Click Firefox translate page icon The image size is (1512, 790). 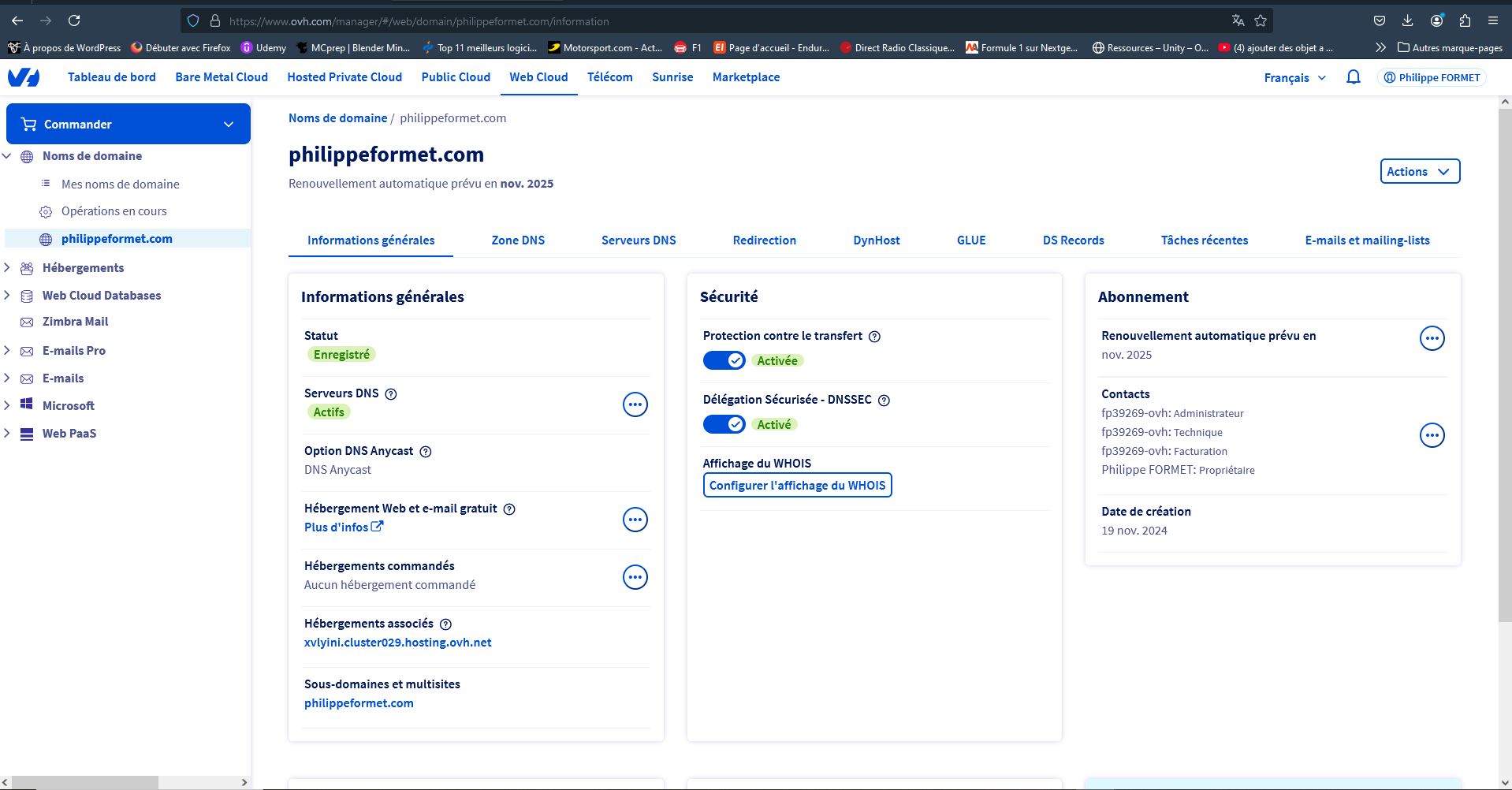point(1238,21)
